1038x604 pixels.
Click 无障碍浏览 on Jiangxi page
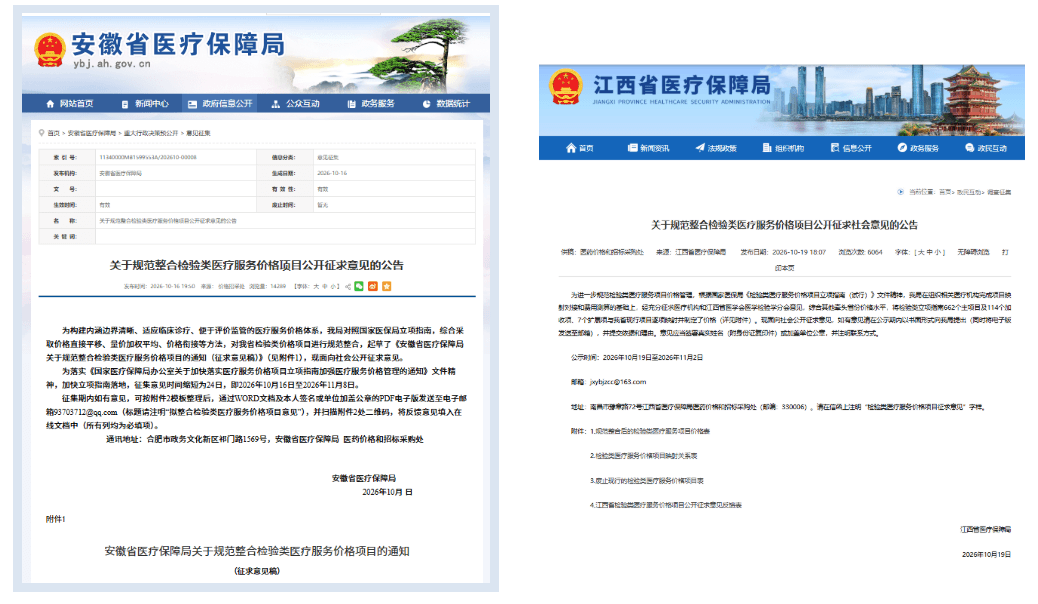point(973,252)
